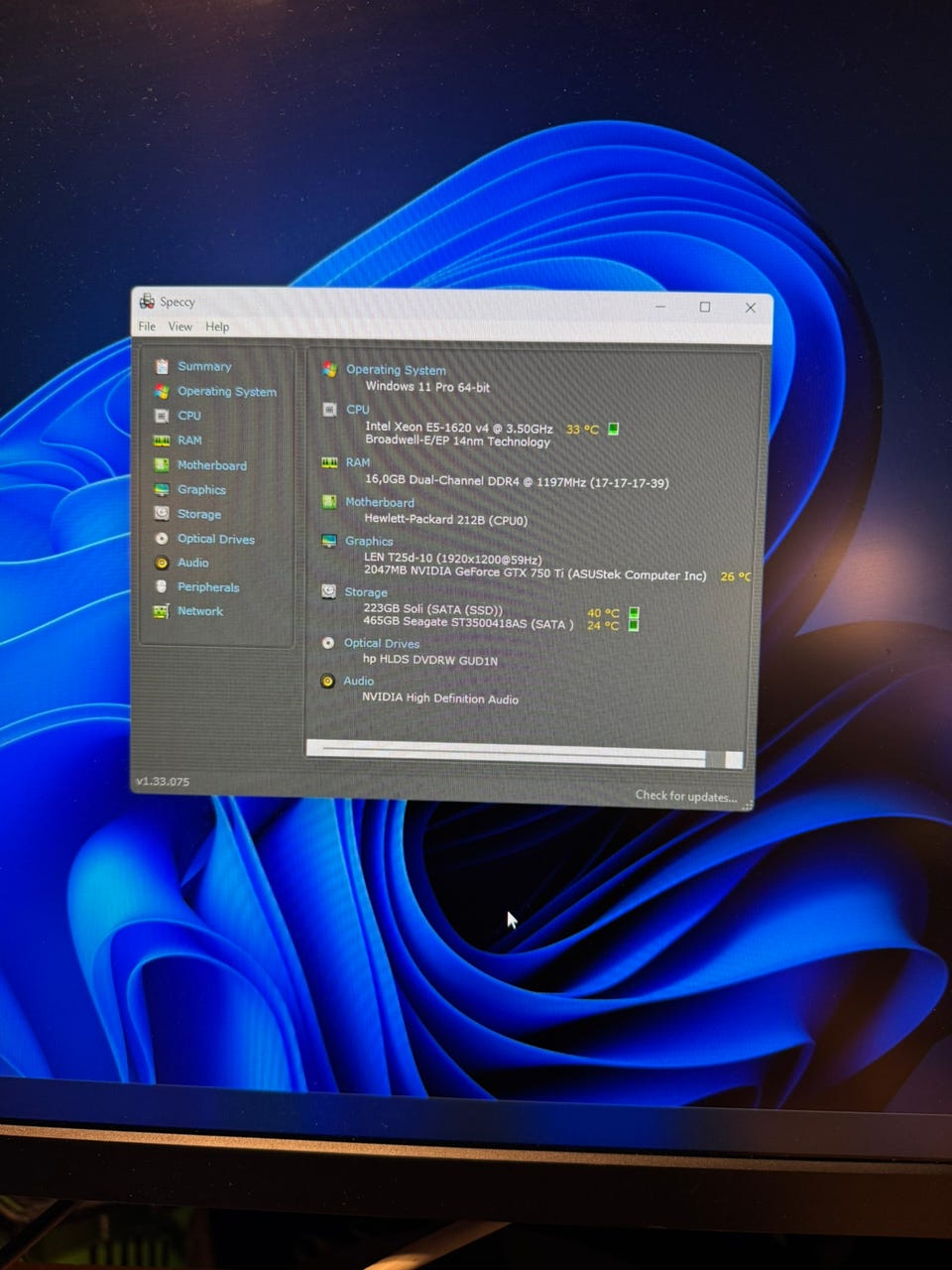Select Graphics in the sidebar list
This screenshot has width=952, height=1270.
pyautogui.click(x=201, y=489)
